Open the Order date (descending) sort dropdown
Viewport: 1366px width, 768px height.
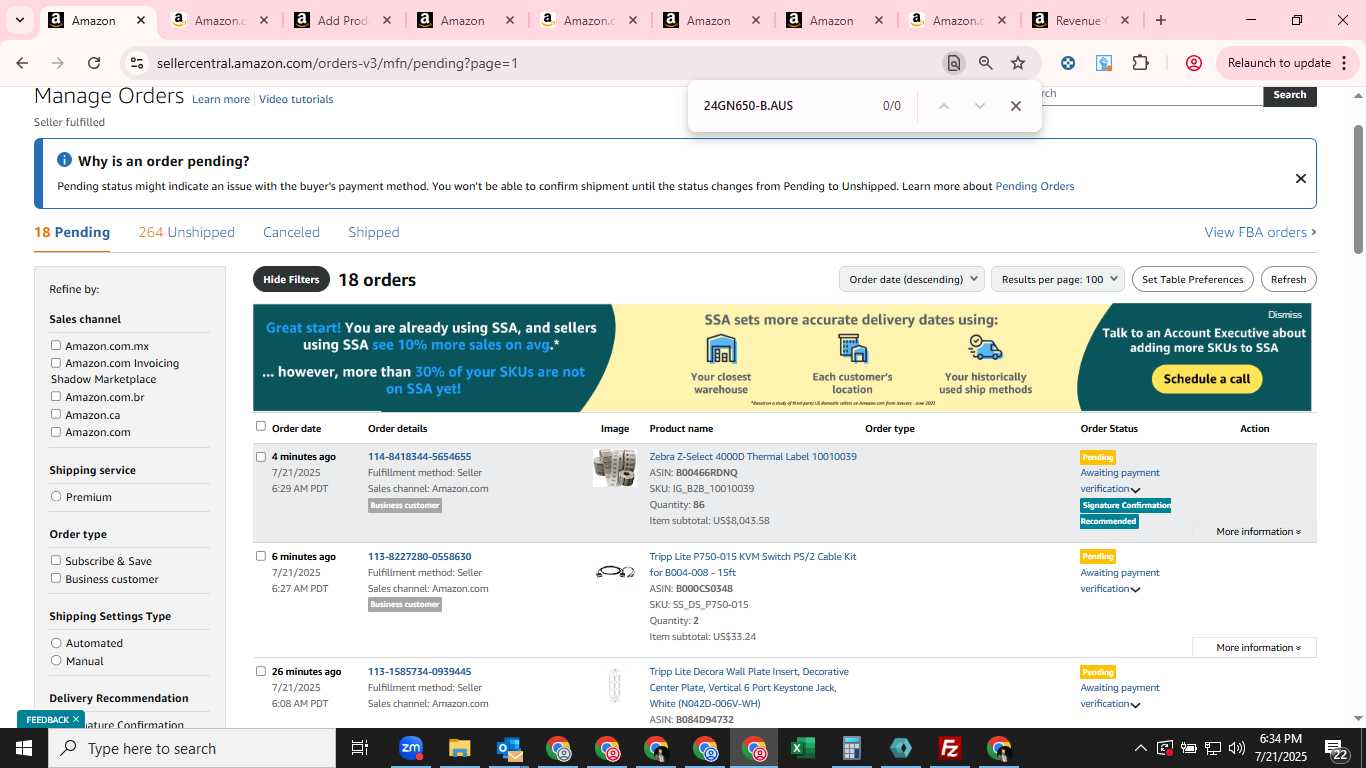coord(912,279)
